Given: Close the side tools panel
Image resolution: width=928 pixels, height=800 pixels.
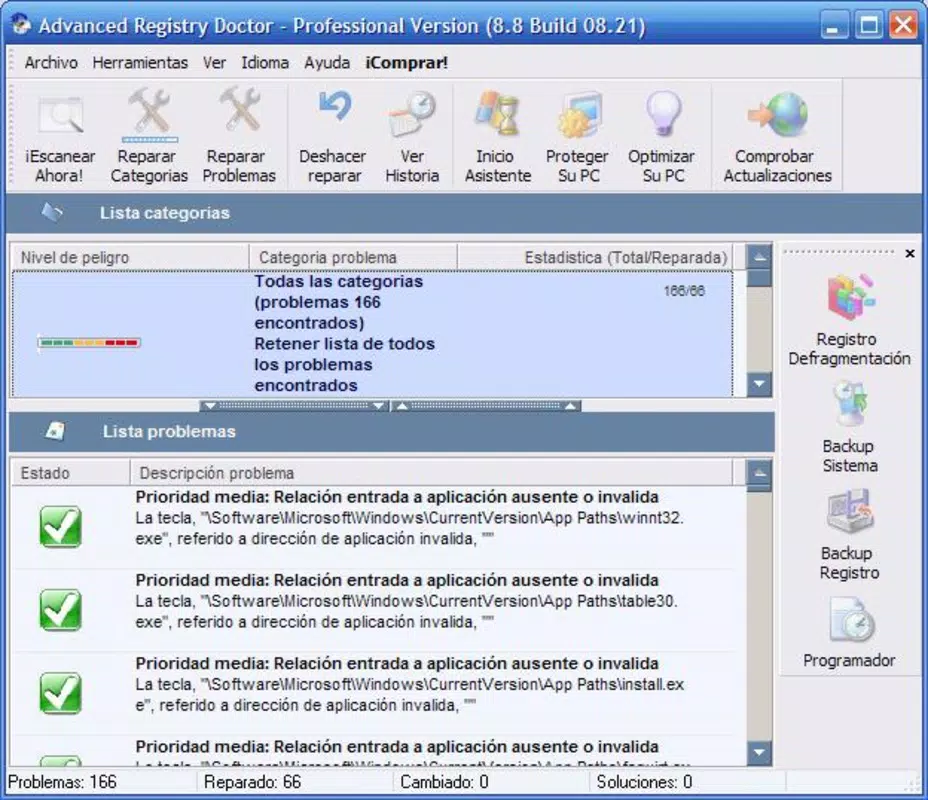Looking at the screenshot, I should (x=910, y=253).
